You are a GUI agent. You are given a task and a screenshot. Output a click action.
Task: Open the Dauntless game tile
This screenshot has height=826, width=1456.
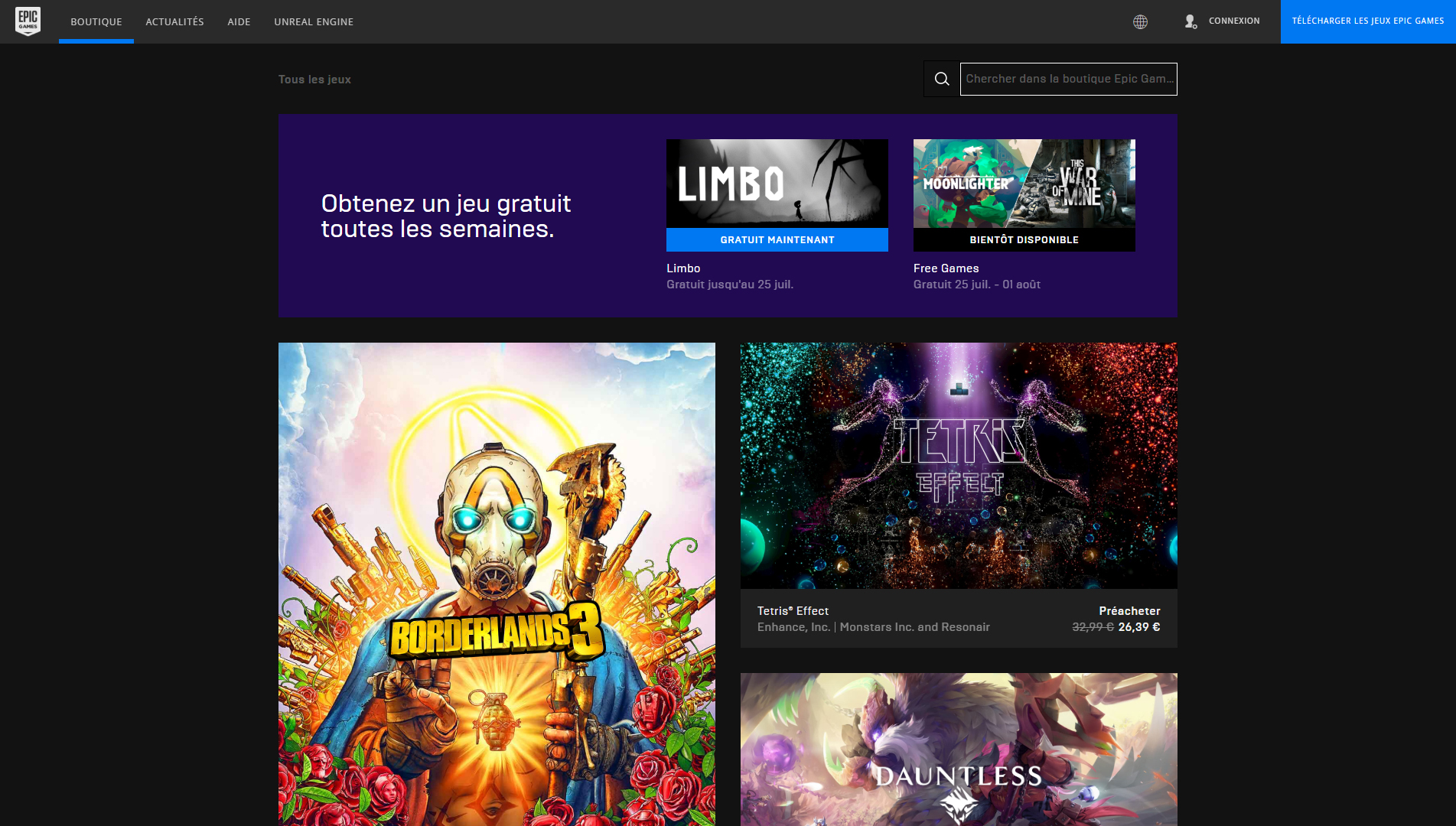pos(959,750)
